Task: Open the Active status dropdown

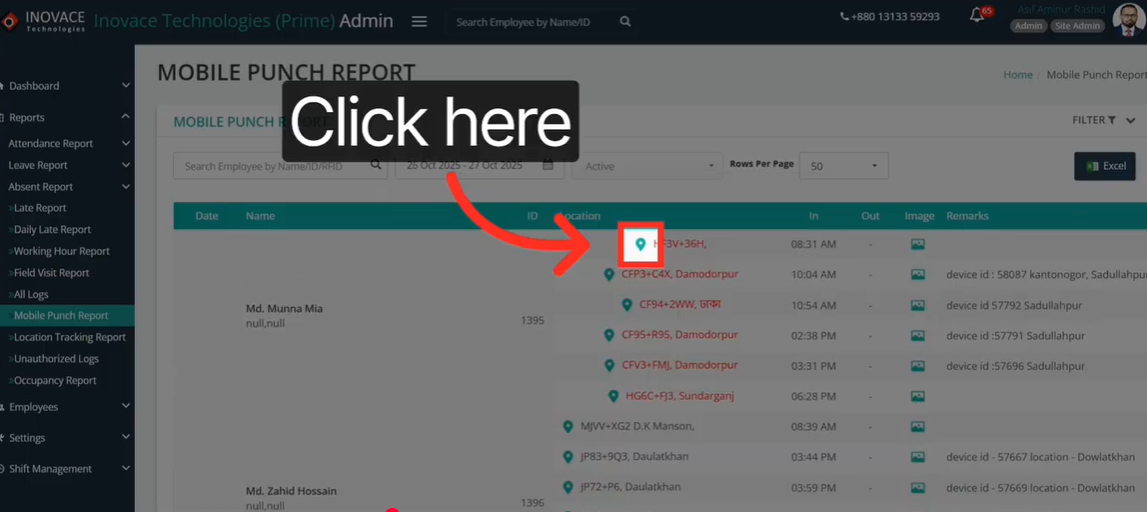Action: click(x=647, y=166)
